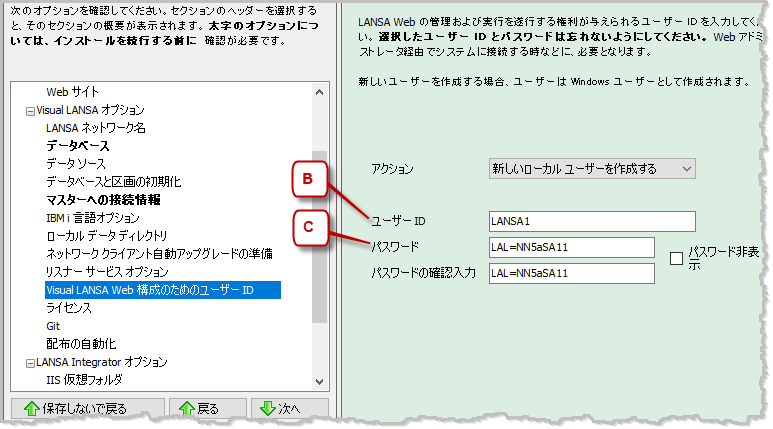The width and height of the screenshot is (773, 429).
Task: Select ローカル データ ディレクトリ tree item
Action: pos(106,236)
